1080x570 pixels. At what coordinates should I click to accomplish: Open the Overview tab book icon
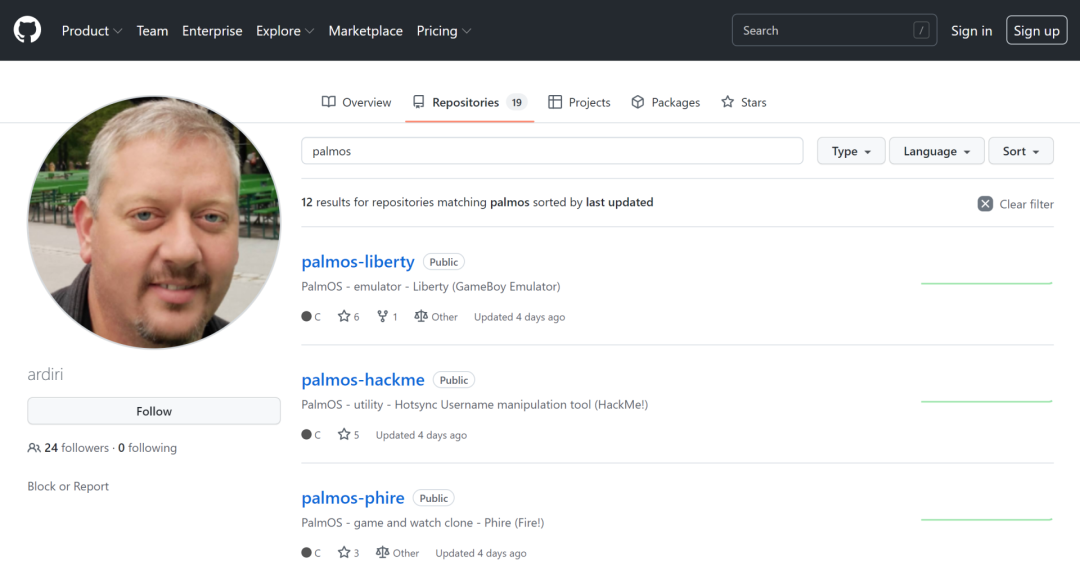click(329, 102)
